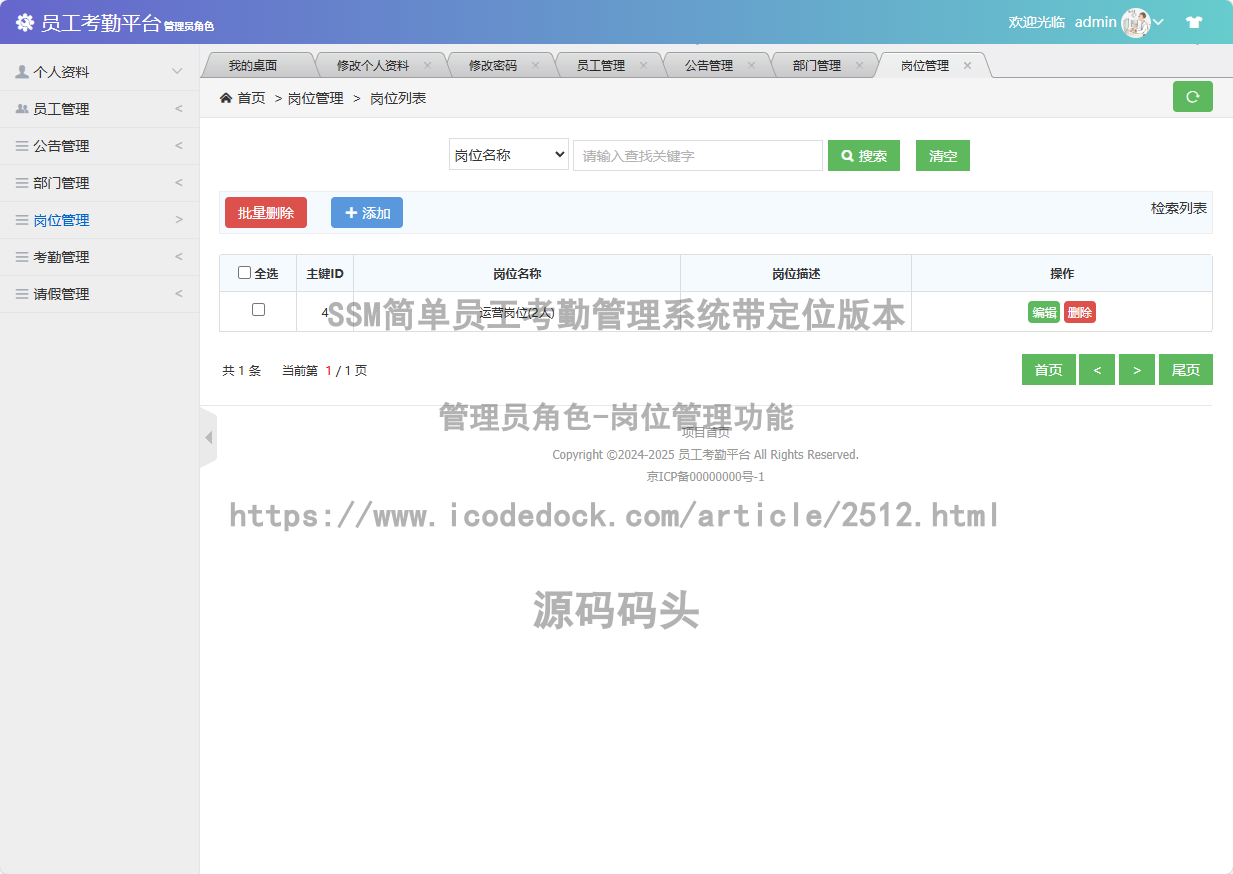Click the 首页 breadcrumb link
This screenshot has height=874, width=1233.
point(251,98)
